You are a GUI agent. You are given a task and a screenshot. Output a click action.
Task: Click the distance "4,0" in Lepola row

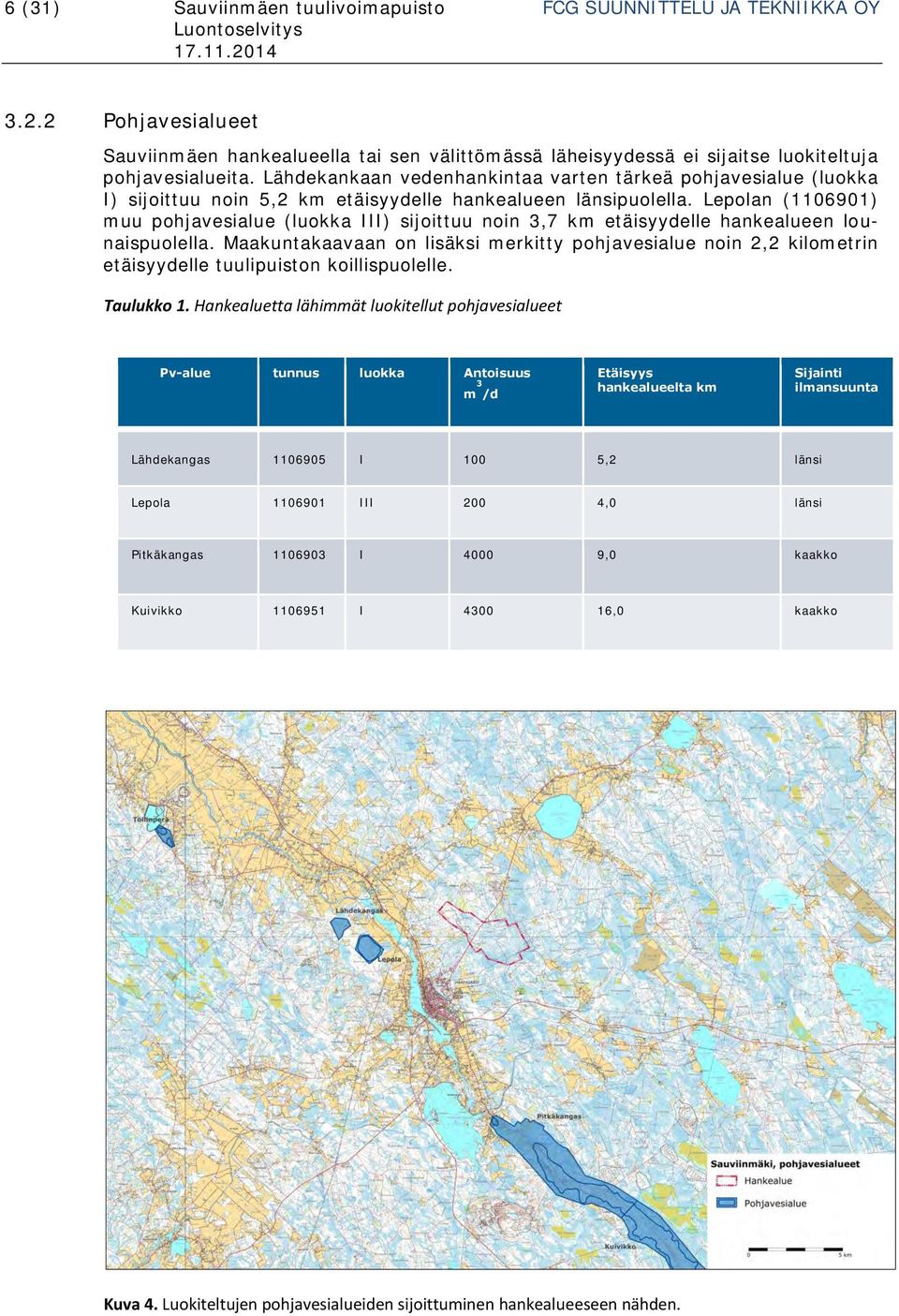[x=607, y=503]
